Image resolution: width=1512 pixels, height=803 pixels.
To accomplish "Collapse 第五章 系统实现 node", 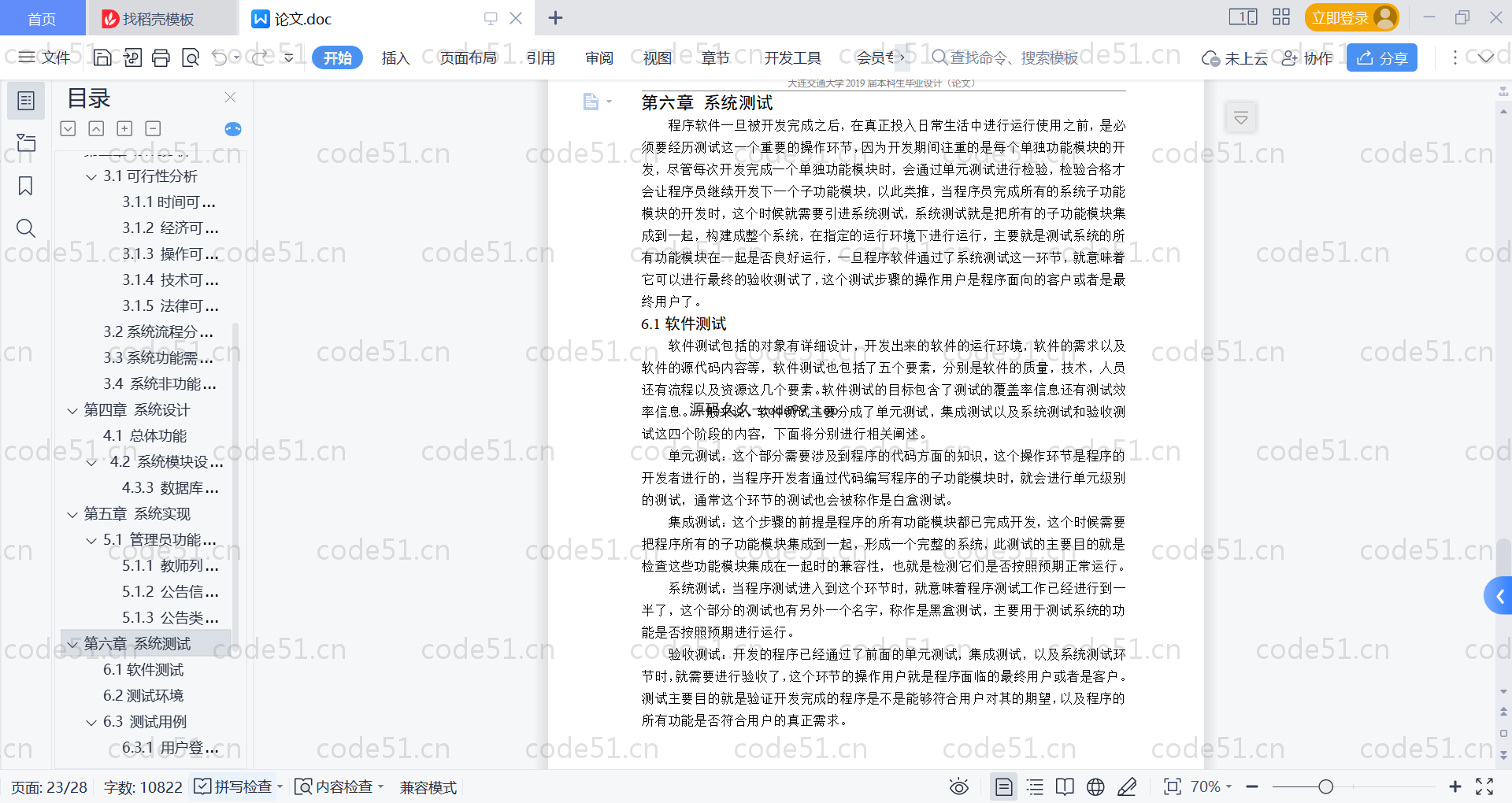I will click(72, 515).
